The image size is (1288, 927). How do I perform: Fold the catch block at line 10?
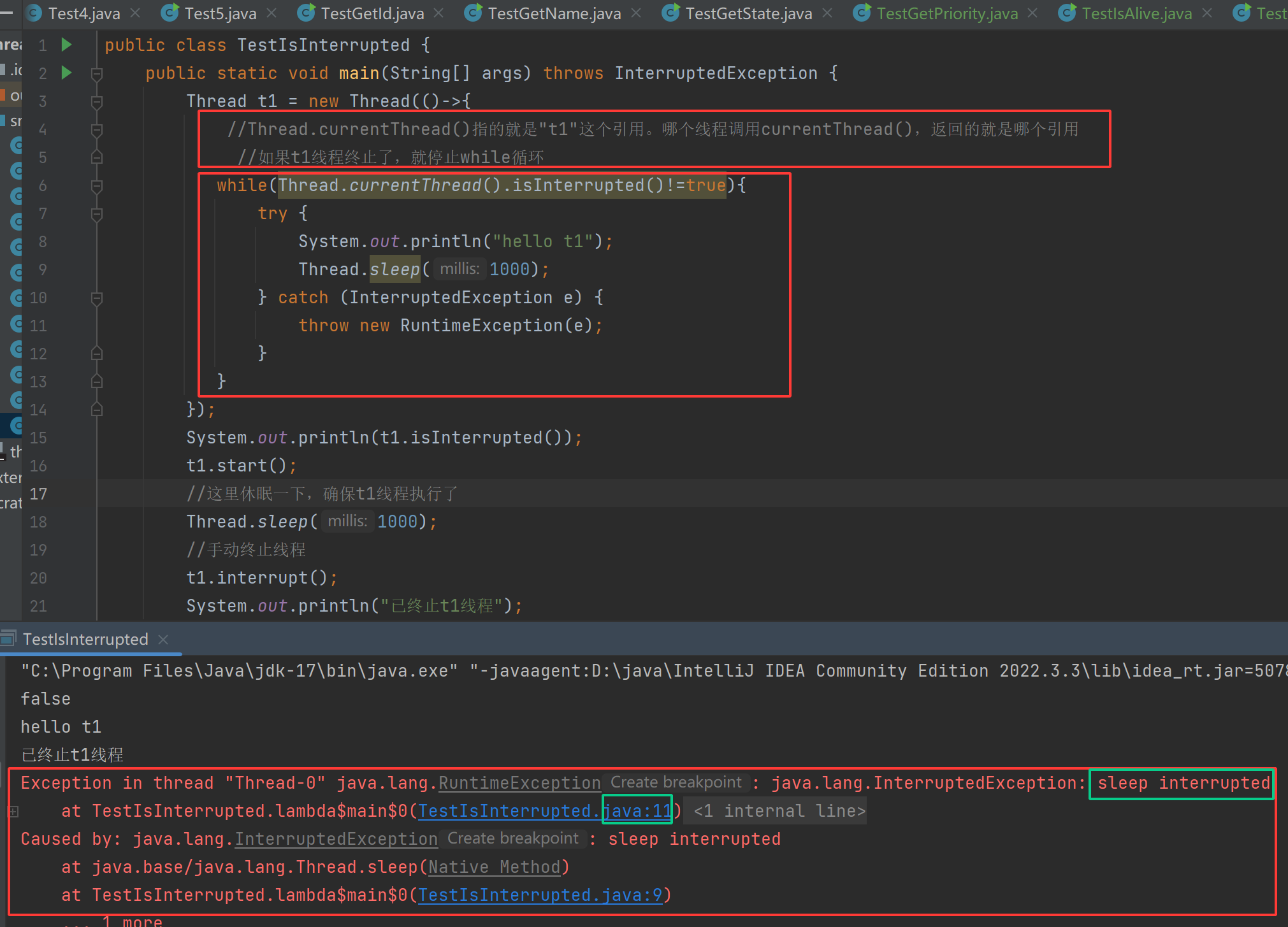point(97,298)
